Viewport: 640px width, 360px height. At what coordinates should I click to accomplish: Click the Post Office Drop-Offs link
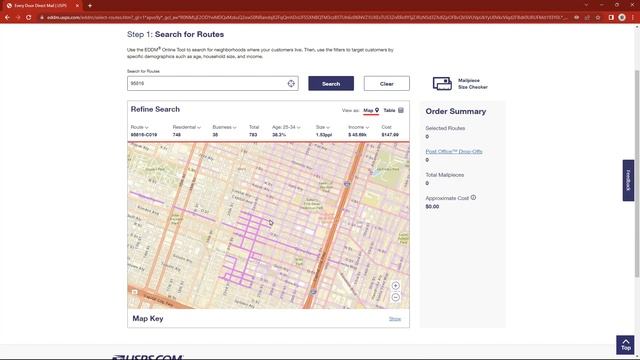coord(454,151)
